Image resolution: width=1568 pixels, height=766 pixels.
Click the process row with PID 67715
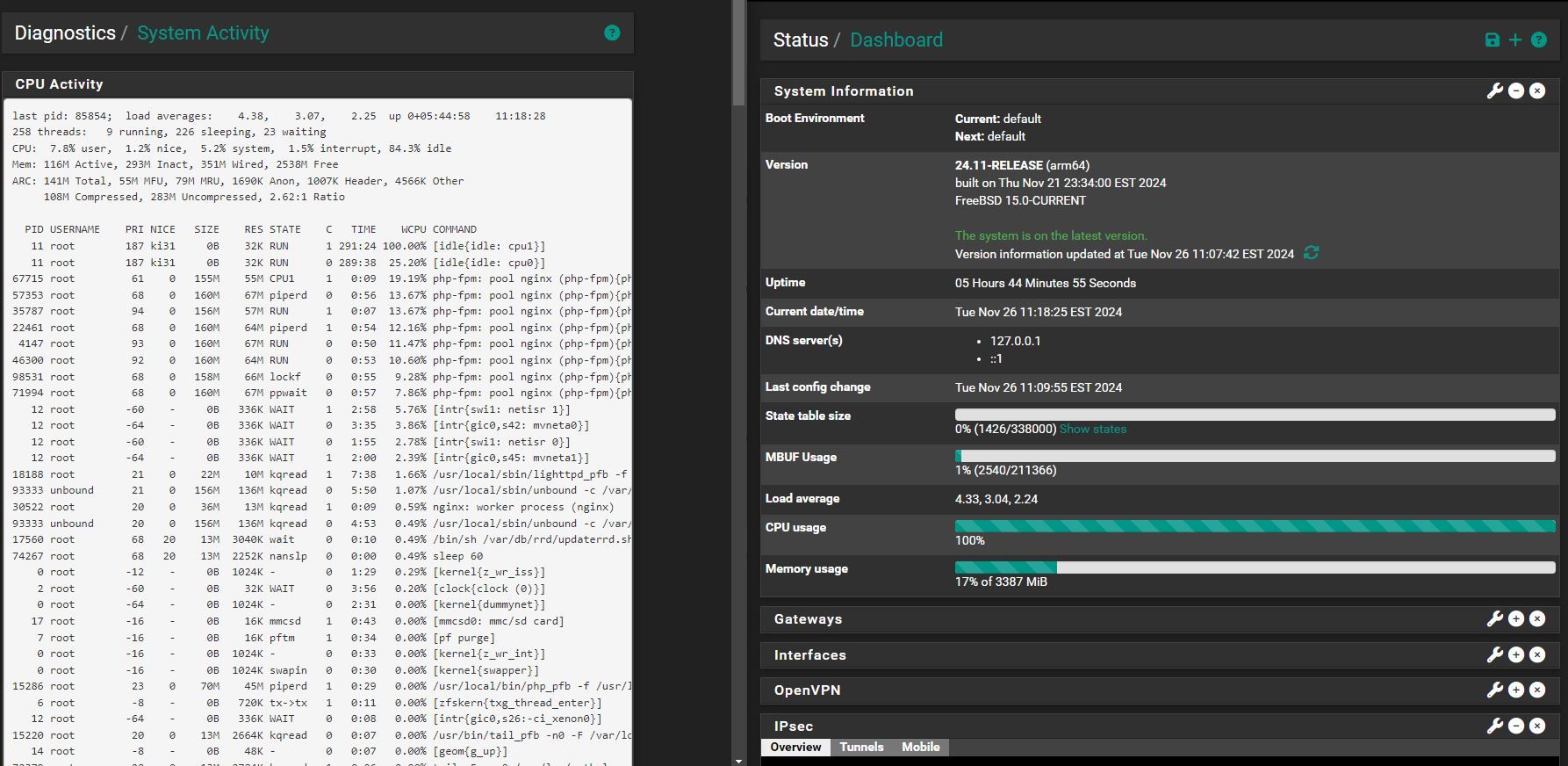tap(321, 278)
